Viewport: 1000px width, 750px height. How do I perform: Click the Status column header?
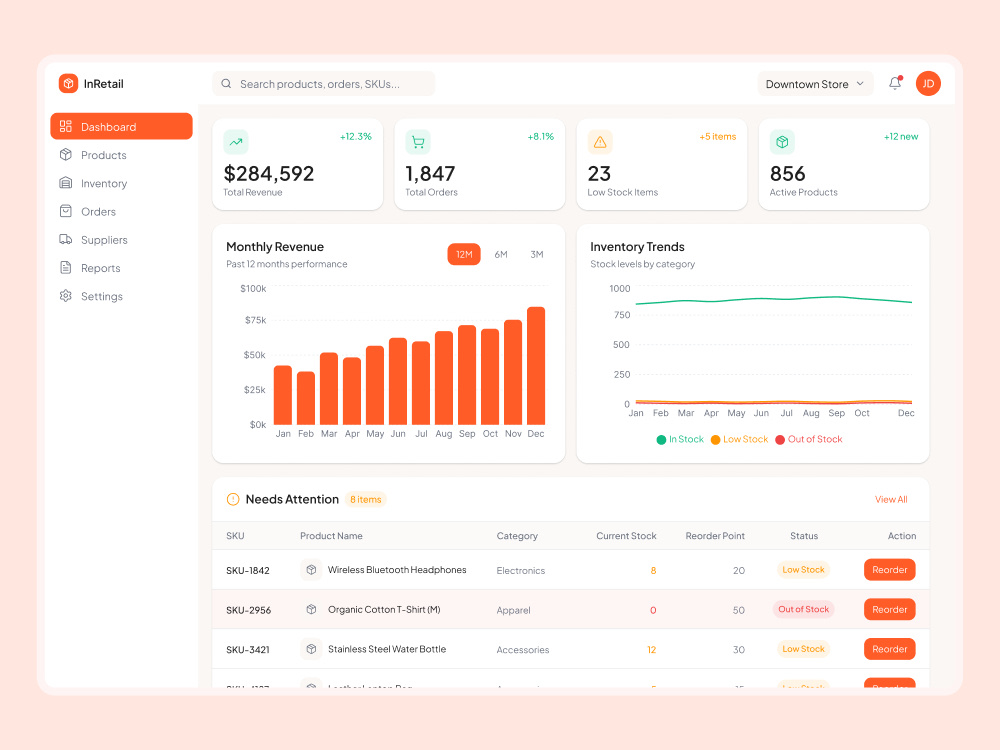pyautogui.click(x=804, y=536)
